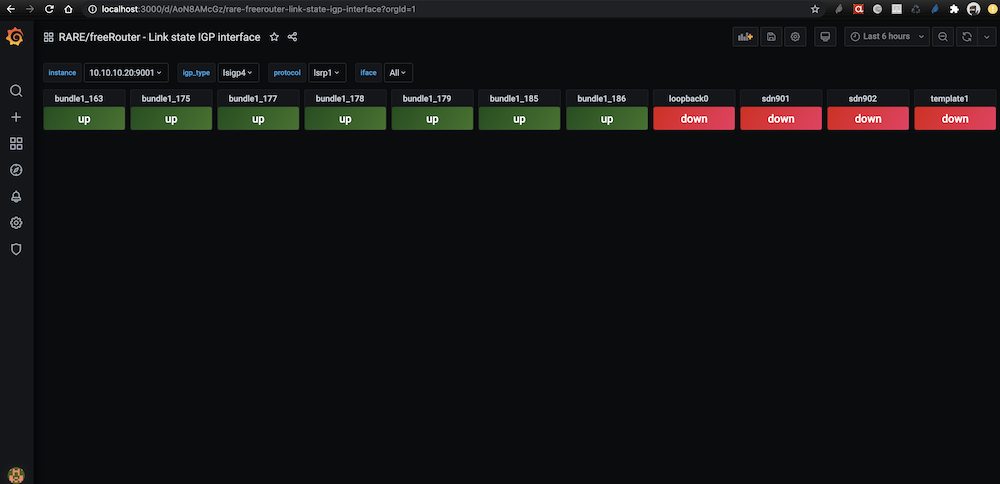Open the instance 10.10.10.20:9001 dropdown

click(x=126, y=73)
